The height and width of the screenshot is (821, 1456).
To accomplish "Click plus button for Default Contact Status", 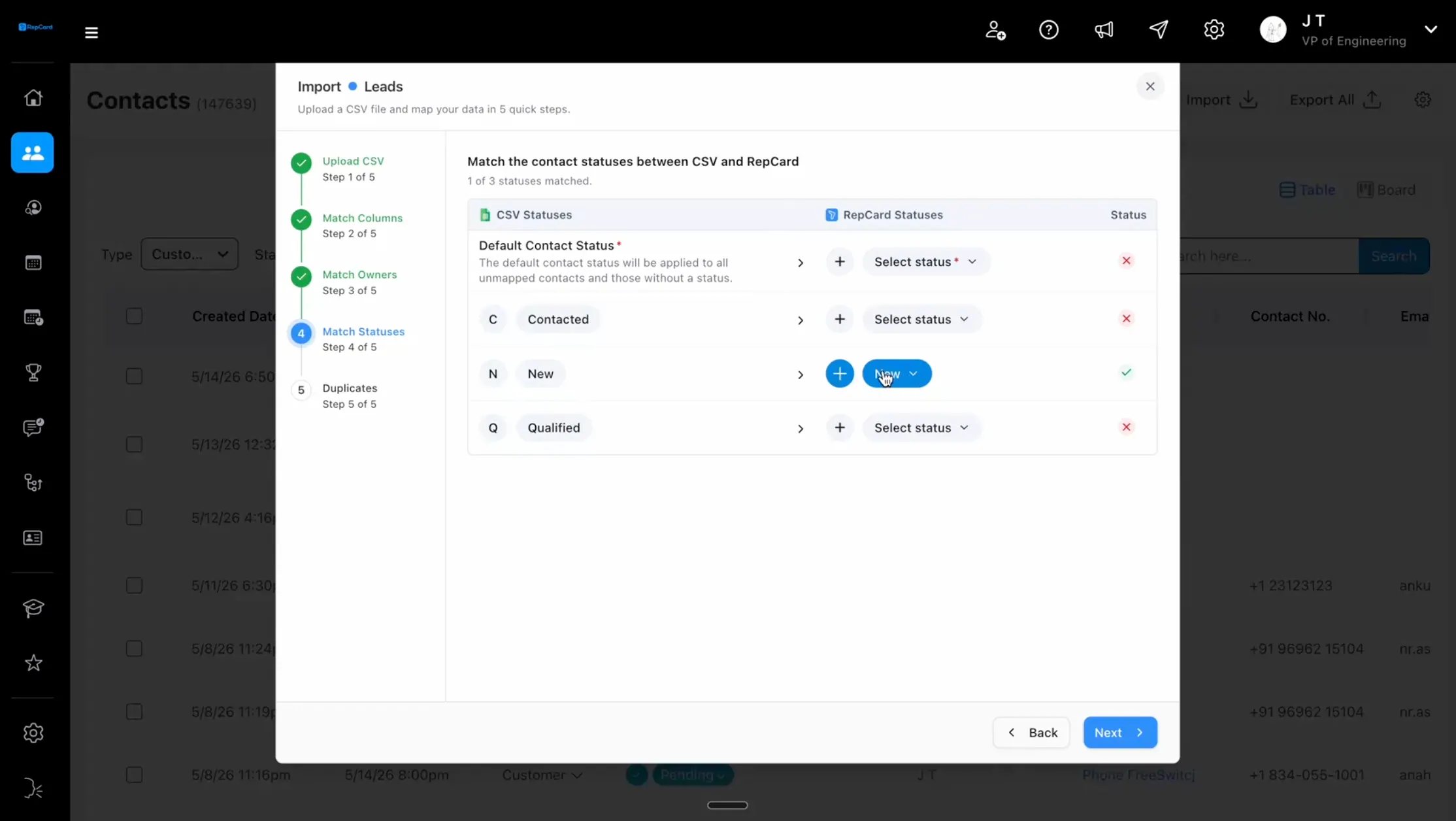I will click(840, 262).
